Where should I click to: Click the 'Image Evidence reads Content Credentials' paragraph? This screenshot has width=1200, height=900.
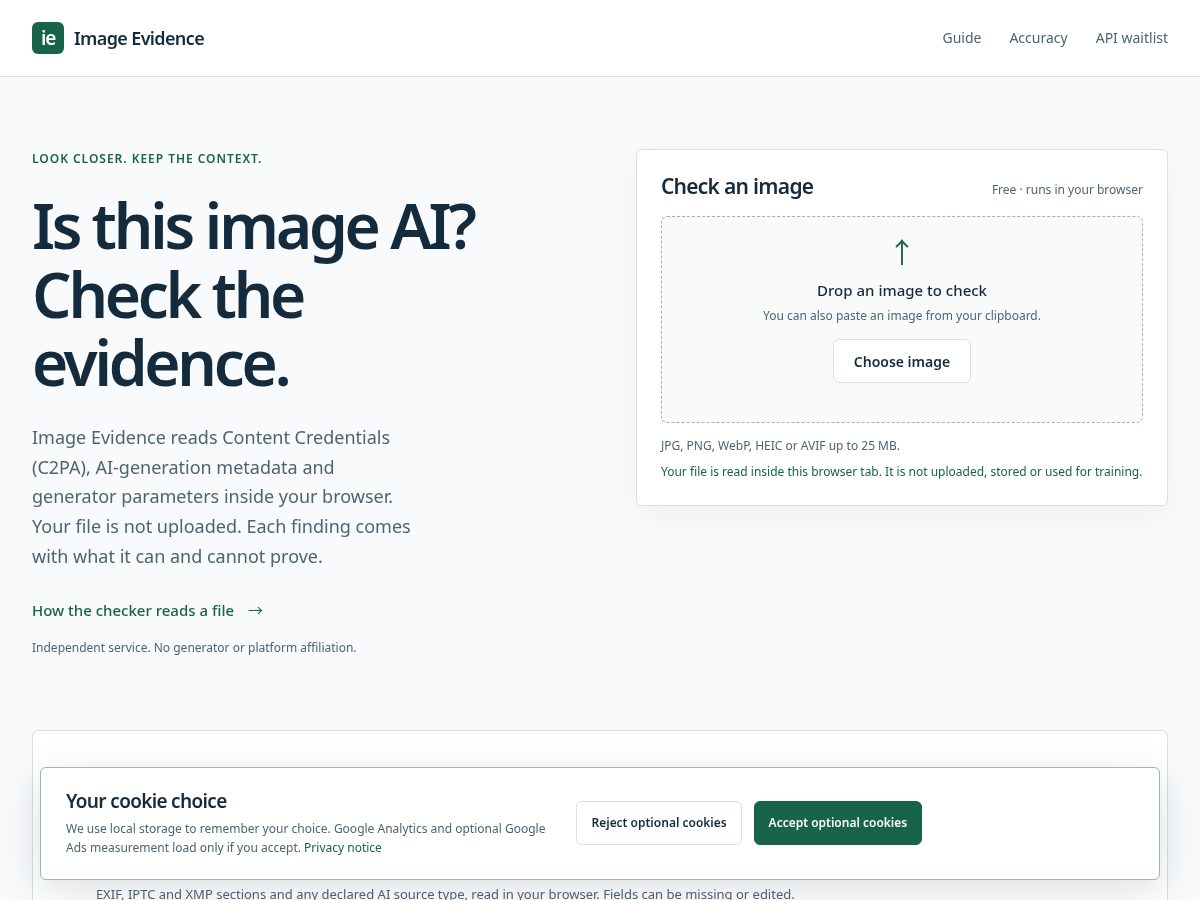click(221, 497)
